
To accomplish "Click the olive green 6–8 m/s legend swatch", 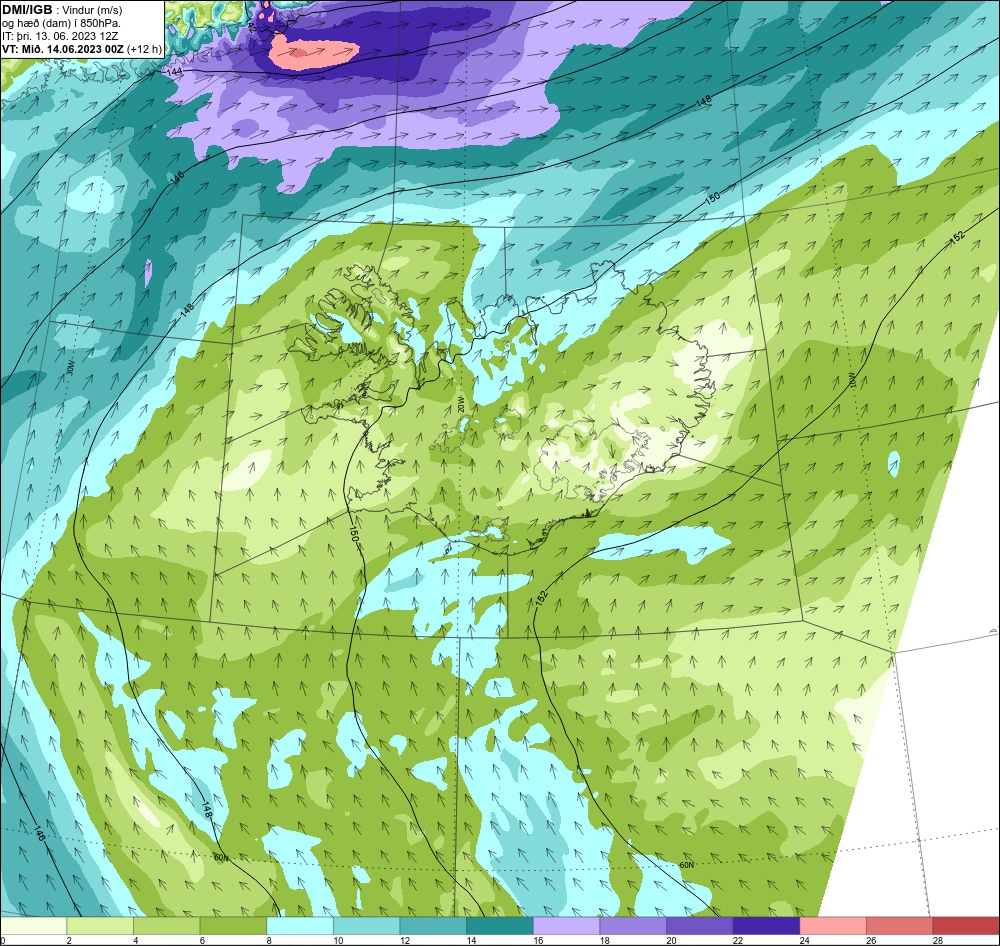I will (x=233, y=926).
